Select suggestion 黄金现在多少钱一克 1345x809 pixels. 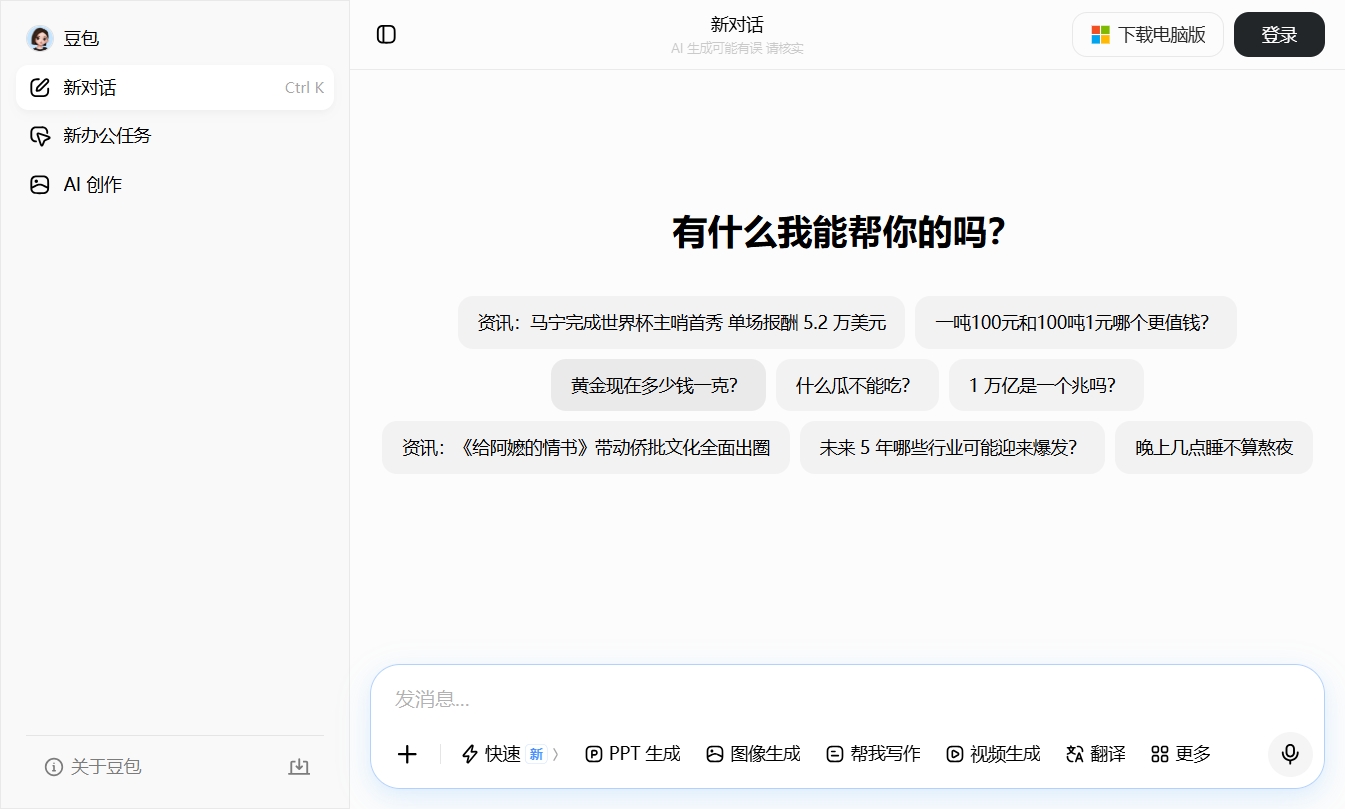pyautogui.click(x=658, y=385)
